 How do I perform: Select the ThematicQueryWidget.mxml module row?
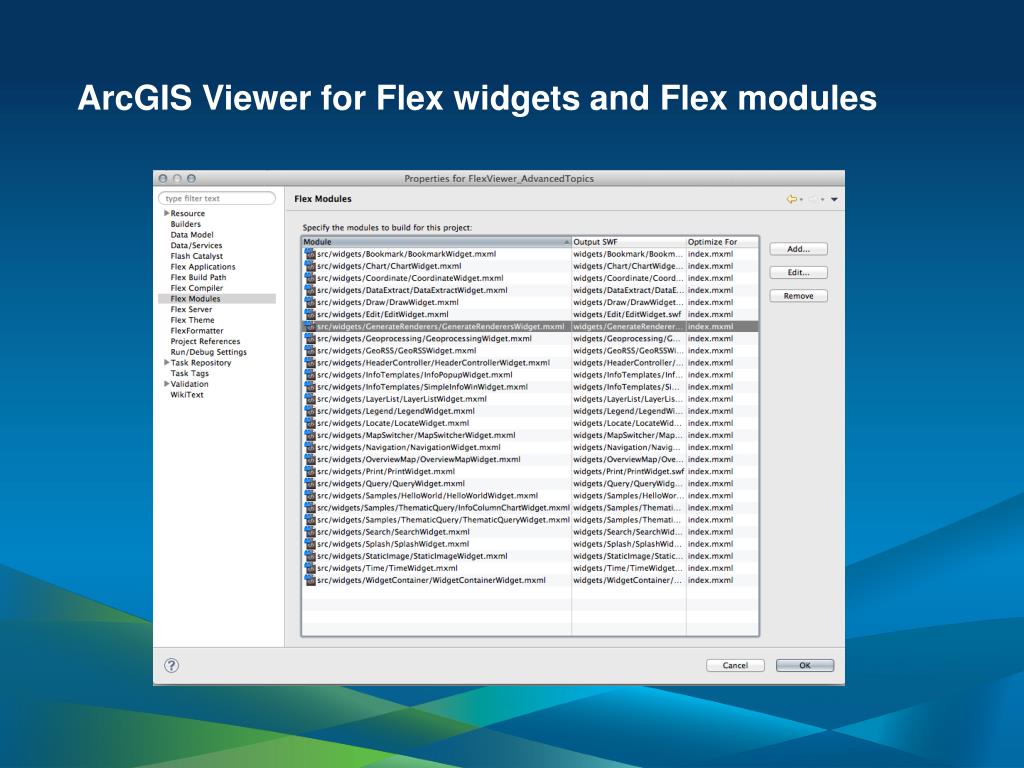(x=530, y=520)
